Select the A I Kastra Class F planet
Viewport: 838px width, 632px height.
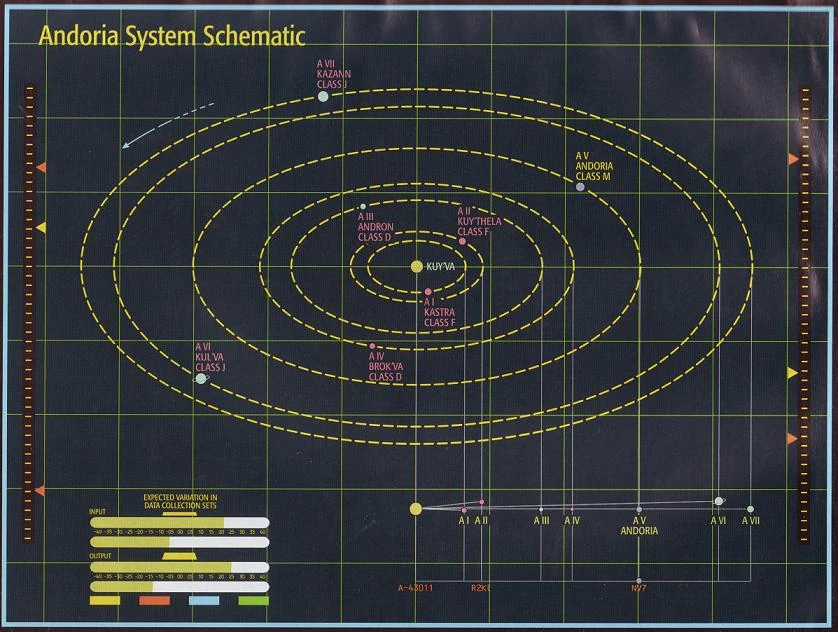428,290
